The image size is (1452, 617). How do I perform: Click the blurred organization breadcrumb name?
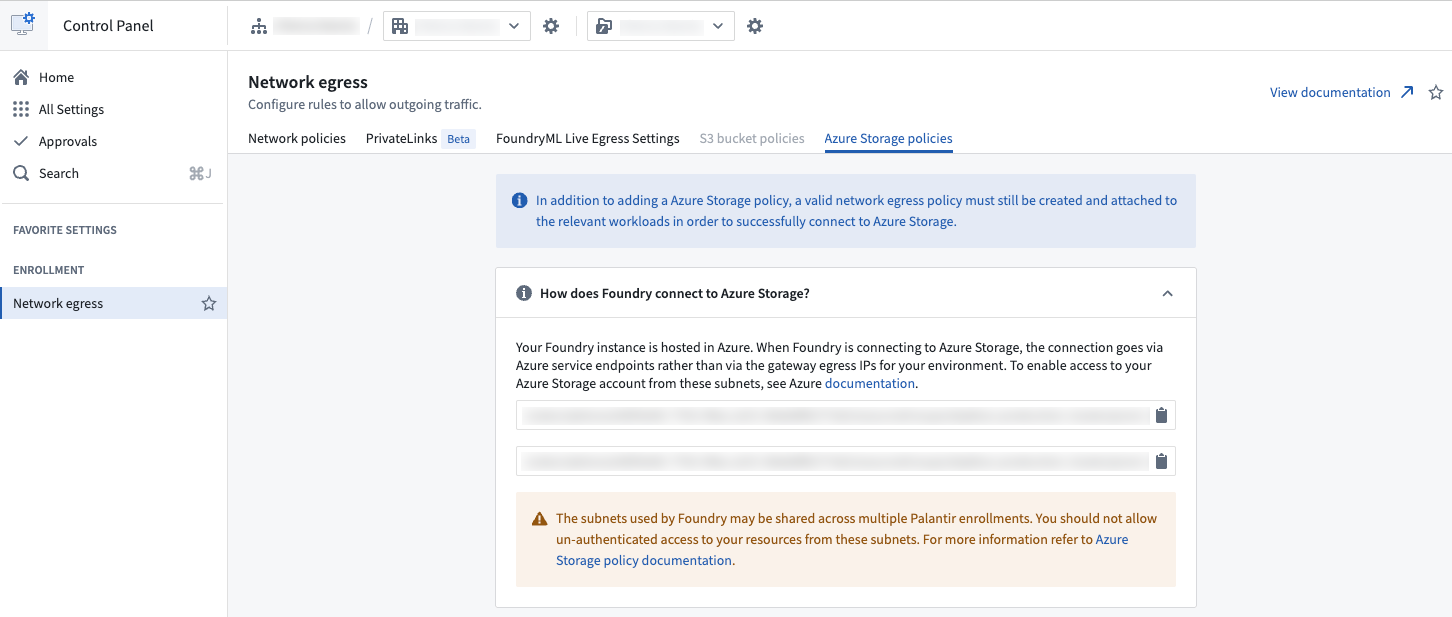[316, 26]
